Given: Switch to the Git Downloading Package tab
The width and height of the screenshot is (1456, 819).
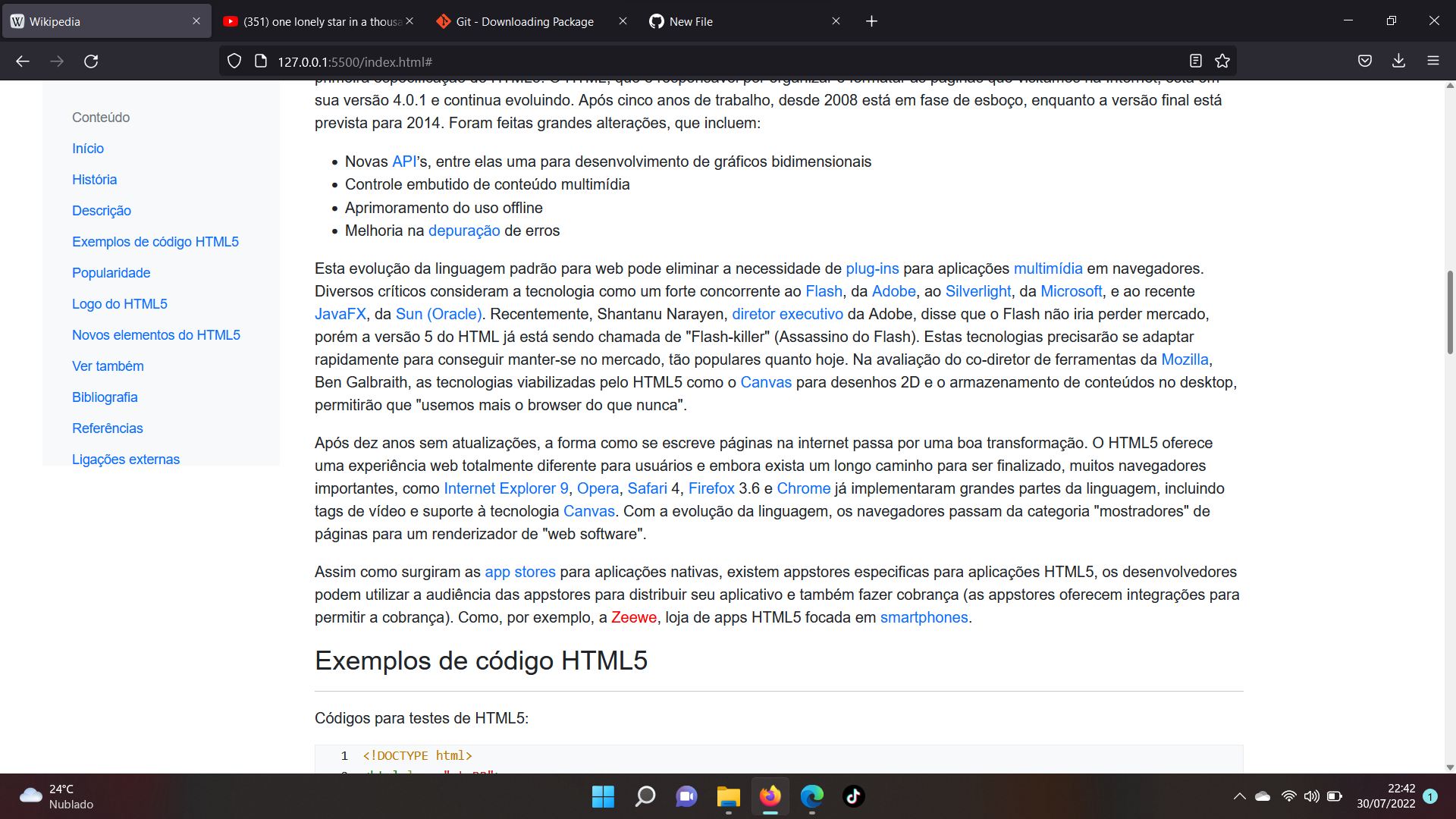Looking at the screenshot, I should click(x=523, y=21).
